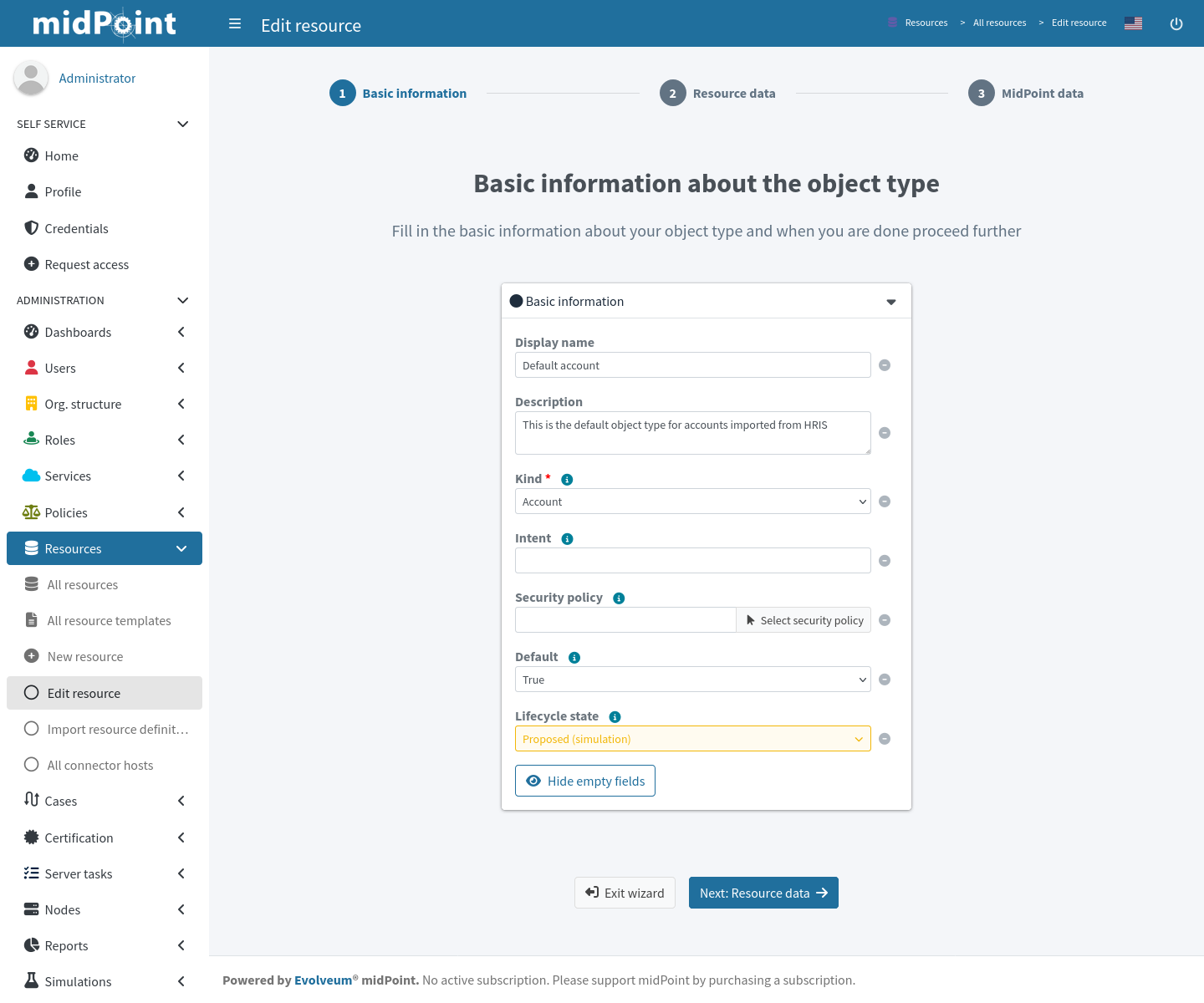Viewport: 1204px width, 1003px height.
Task: Click the minus icon beside Description field
Action: click(x=885, y=433)
